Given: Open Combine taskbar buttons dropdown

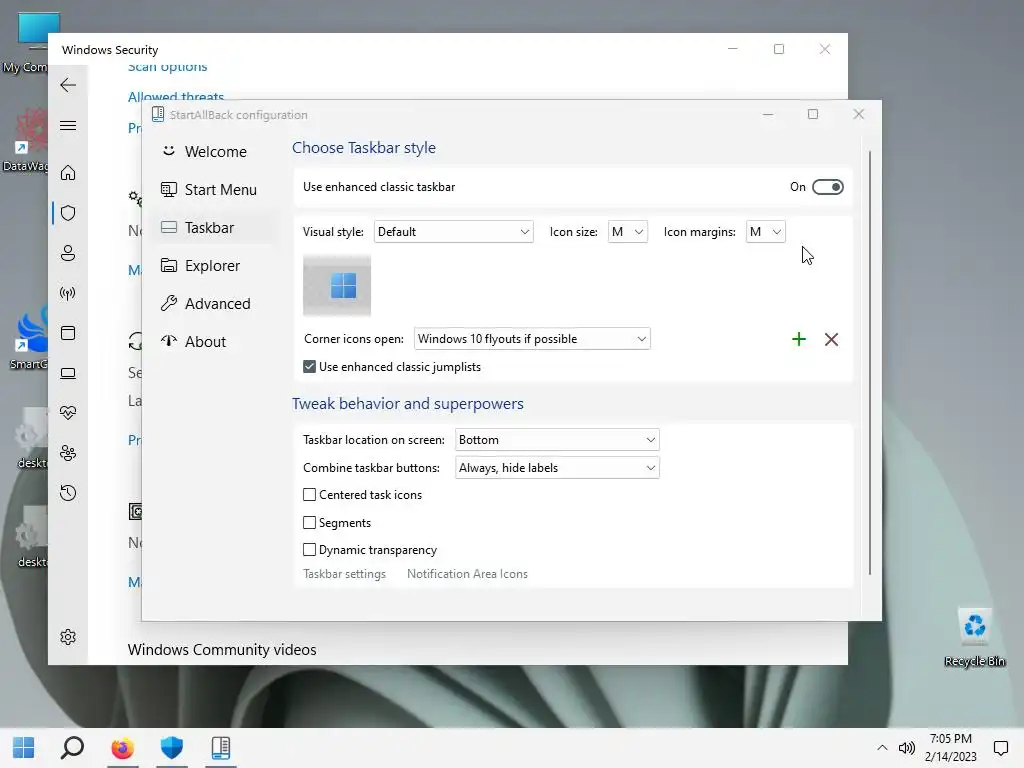Looking at the screenshot, I should tap(557, 468).
